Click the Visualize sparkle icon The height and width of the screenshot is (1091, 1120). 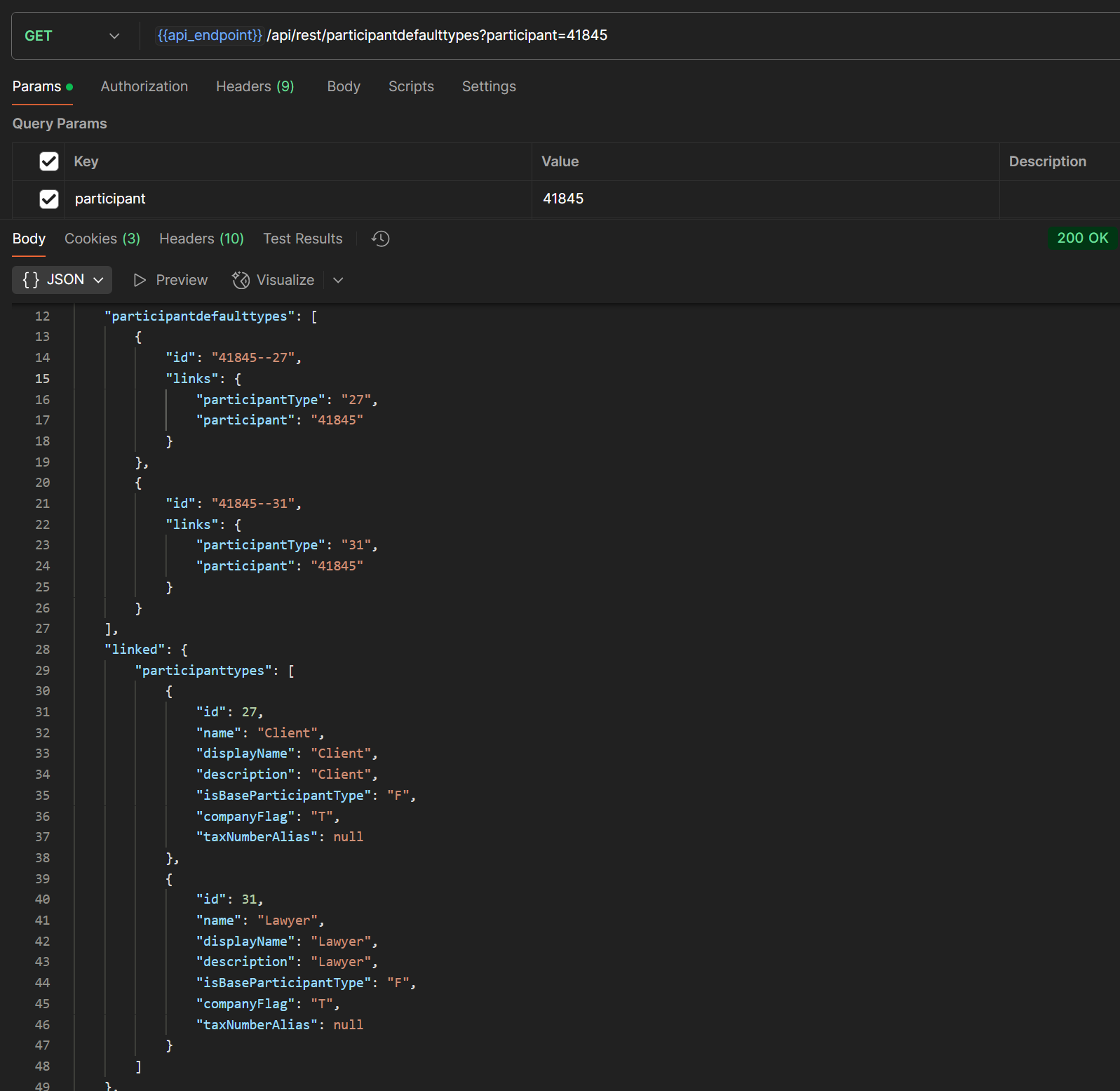coord(241,280)
